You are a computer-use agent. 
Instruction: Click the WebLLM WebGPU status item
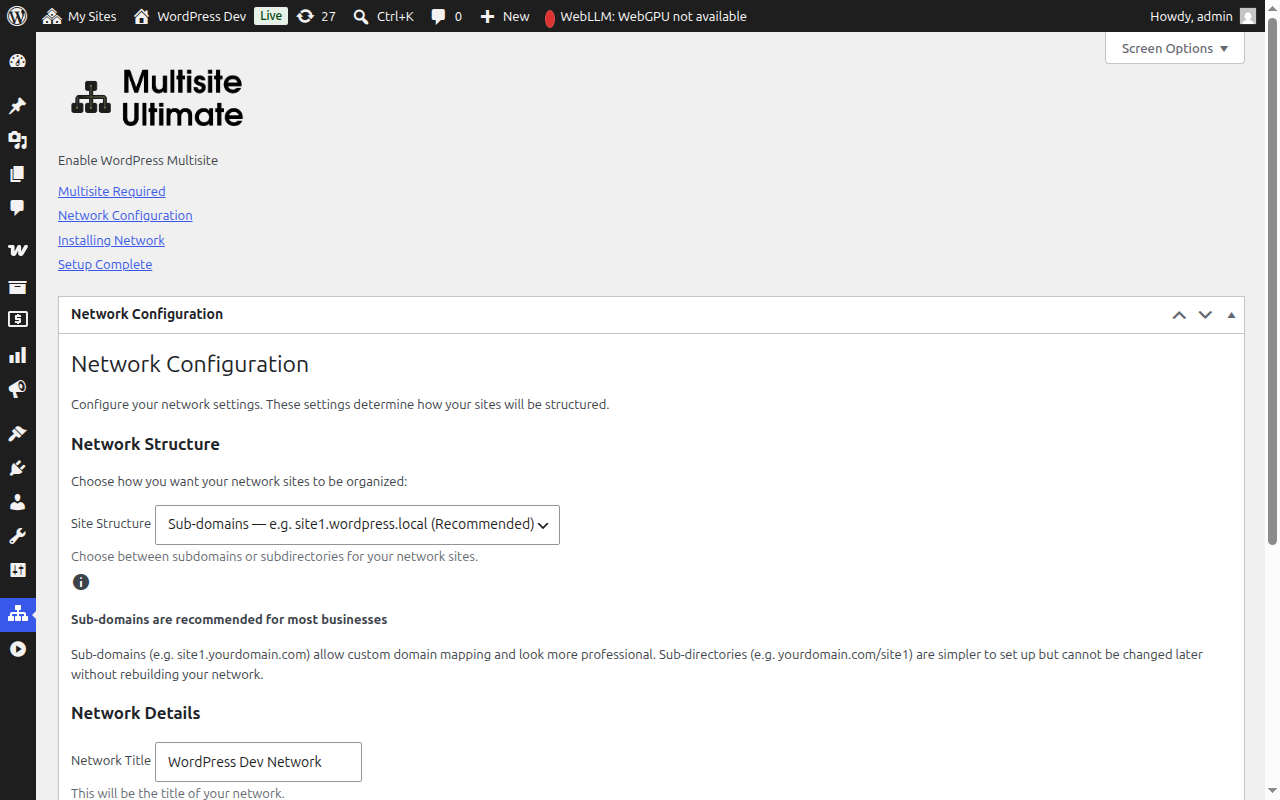click(646, 16)
